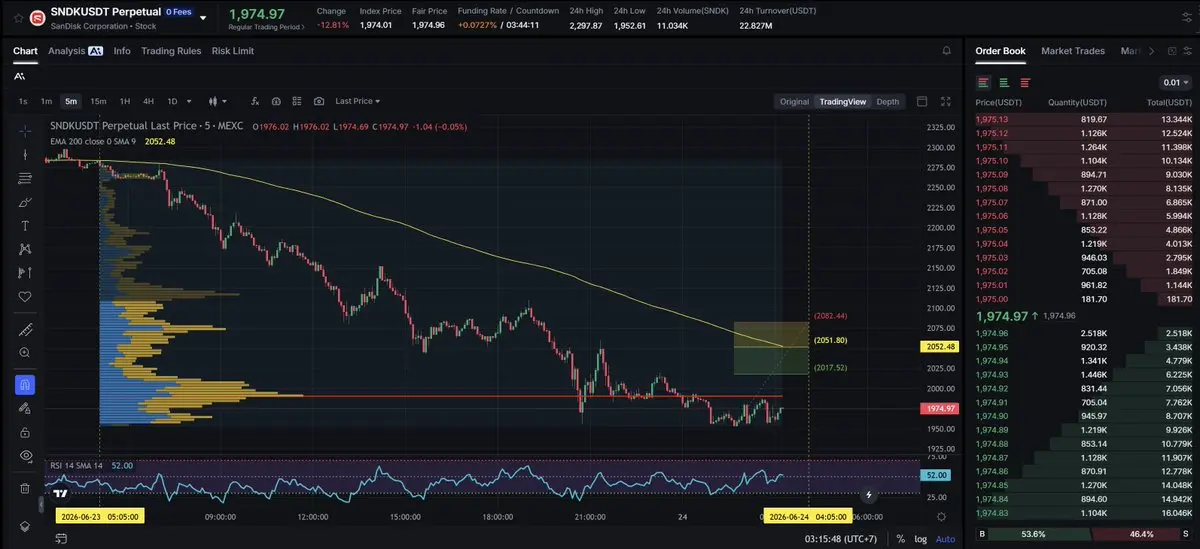Open the price alert bell icon
1200x549 pixels.
point(946,50)
